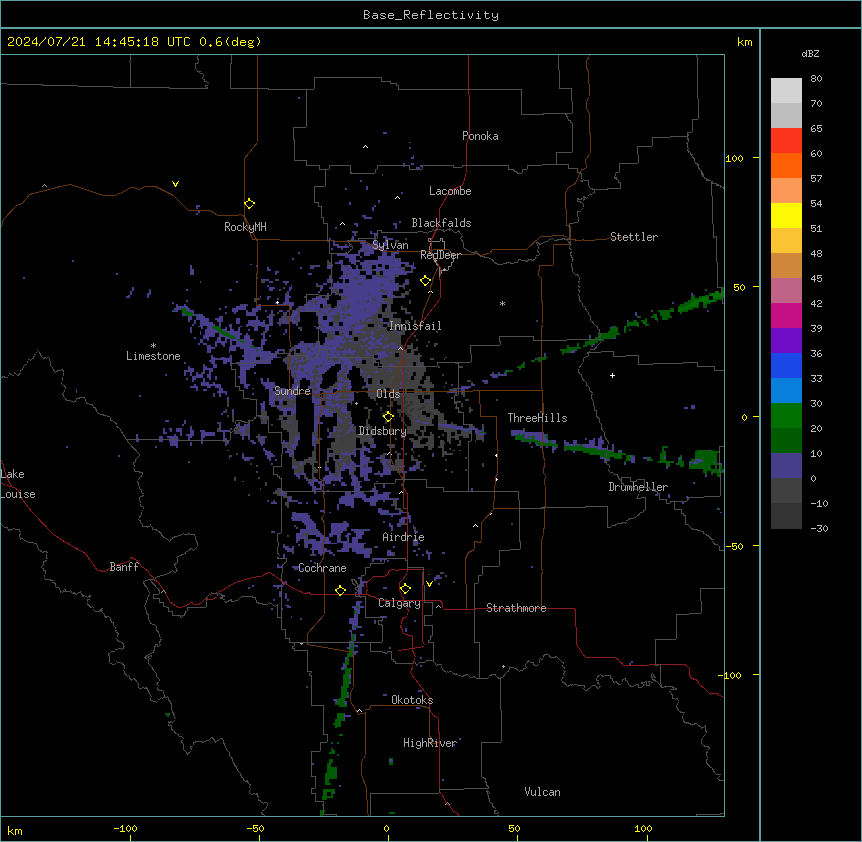Click the yellow diamond marker directly above Calgary label

pos(405,589)
